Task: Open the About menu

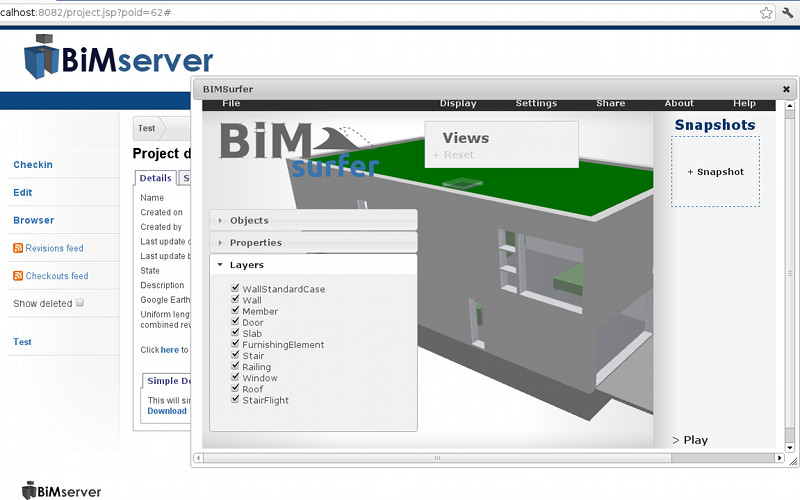Action: (679, 103)
